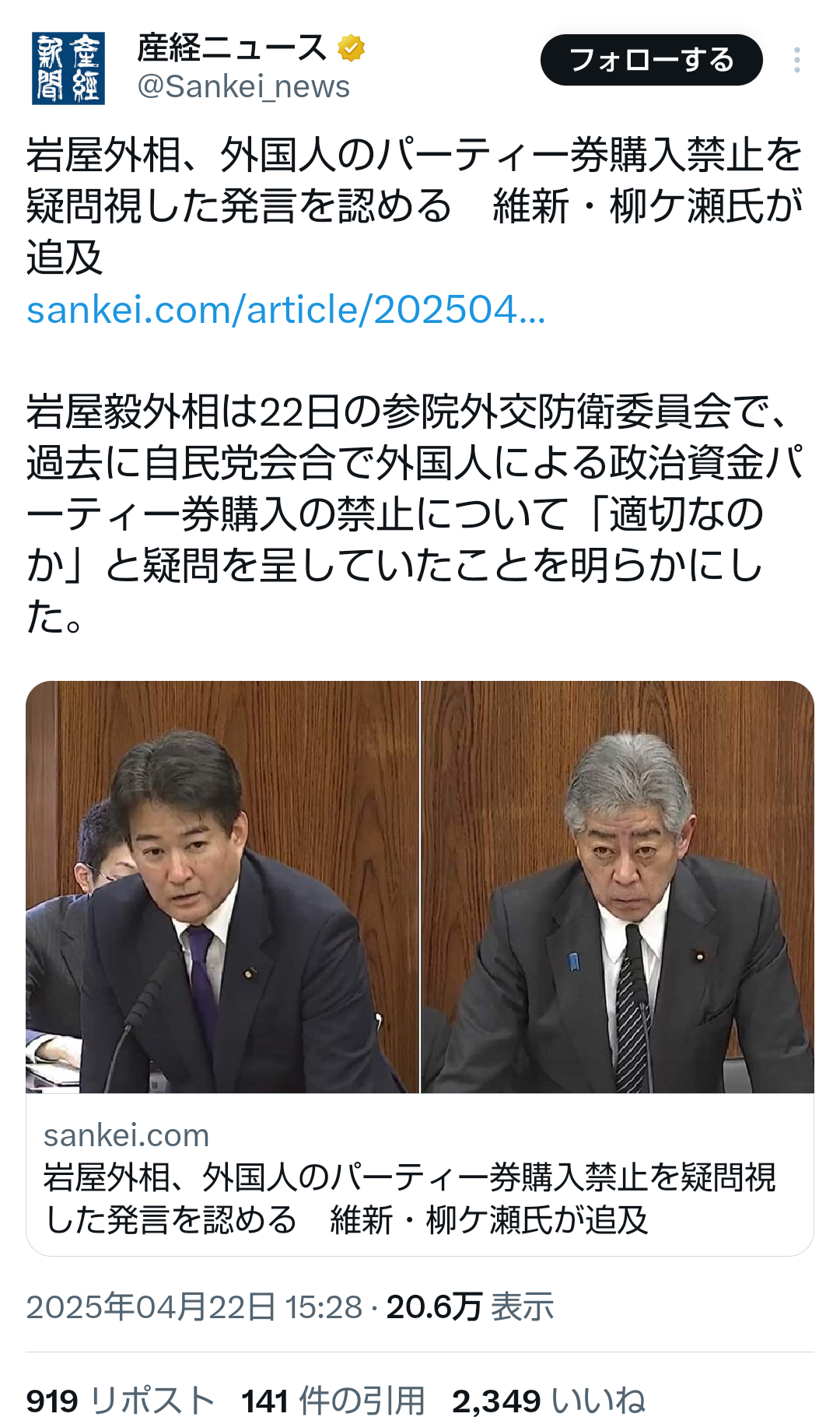Click the 表示 label next to view count
The height and width of the screenshot is (1424, 840).
tap(522, 1307)
